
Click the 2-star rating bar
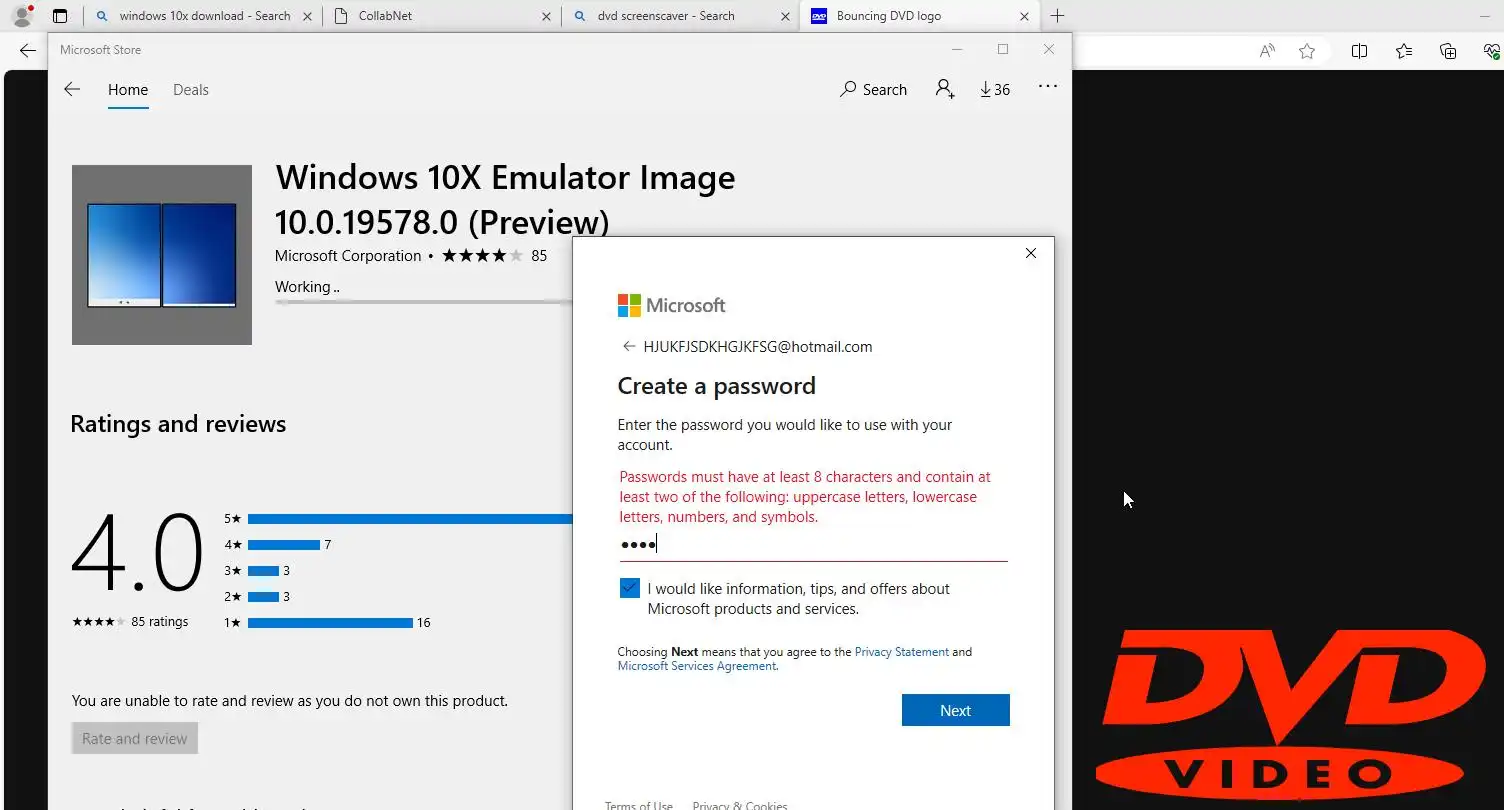coord(263,597)
